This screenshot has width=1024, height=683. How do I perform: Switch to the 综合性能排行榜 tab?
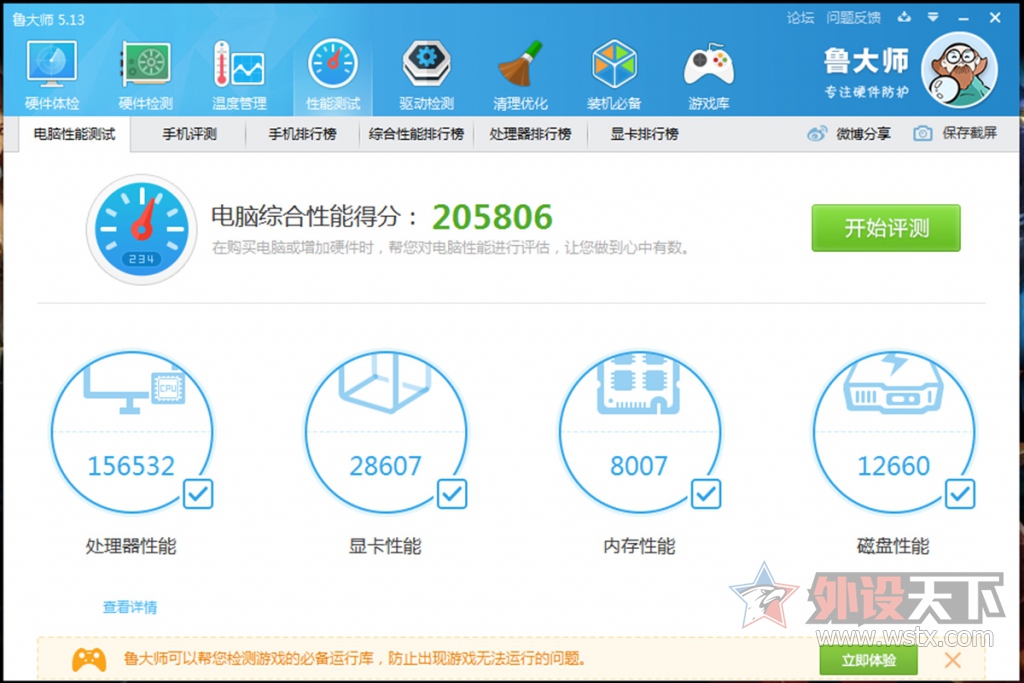[417, 135]
